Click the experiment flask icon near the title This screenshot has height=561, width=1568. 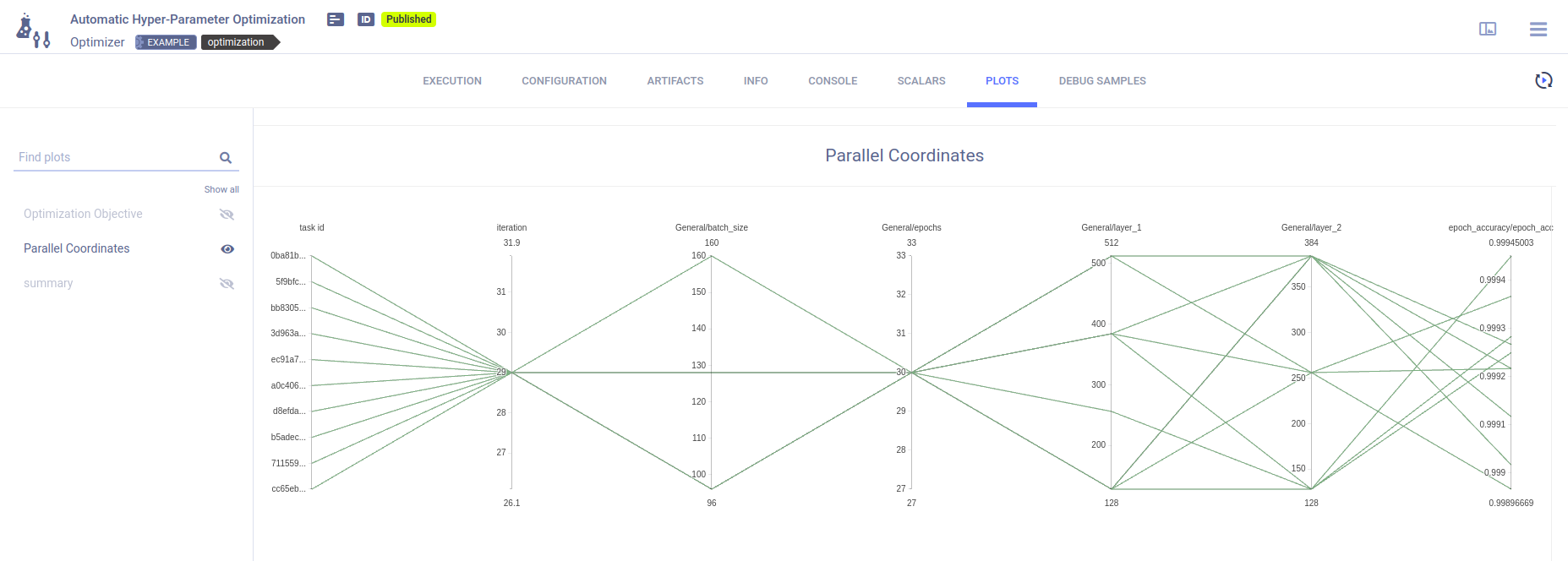(x=34, y=27)
